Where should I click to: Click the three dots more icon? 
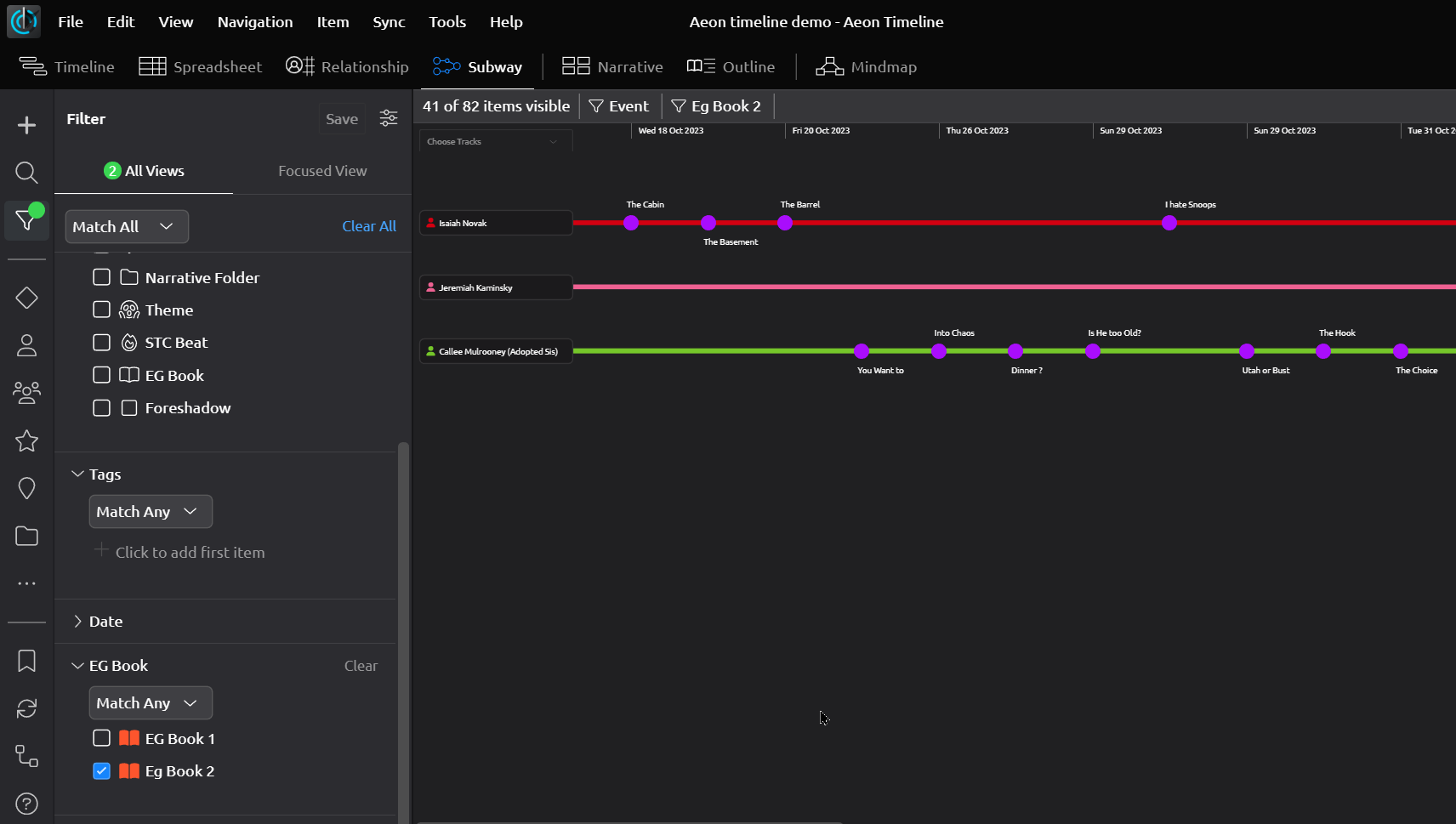(x=26, y=583)
